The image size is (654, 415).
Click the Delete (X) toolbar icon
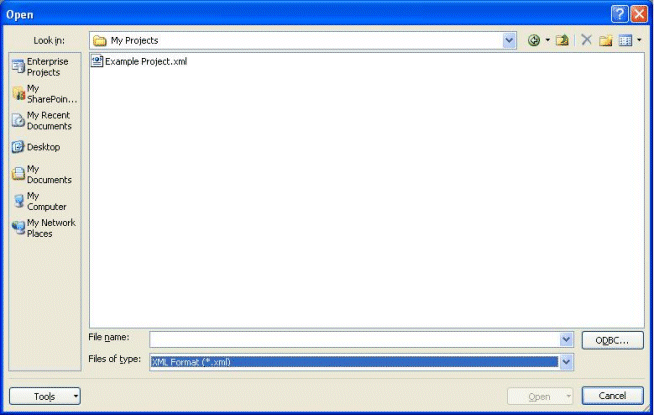click(x=587, y=40)
